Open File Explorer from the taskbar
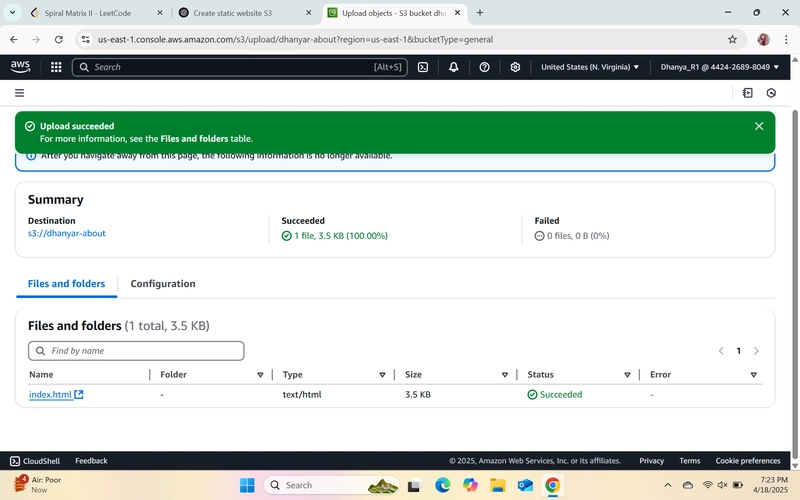Screen dimensions: 800x500 tap(497, 485)
